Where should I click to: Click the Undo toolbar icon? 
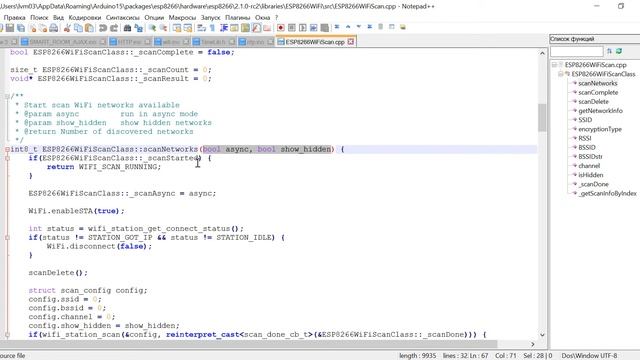(x=103, y=28)
